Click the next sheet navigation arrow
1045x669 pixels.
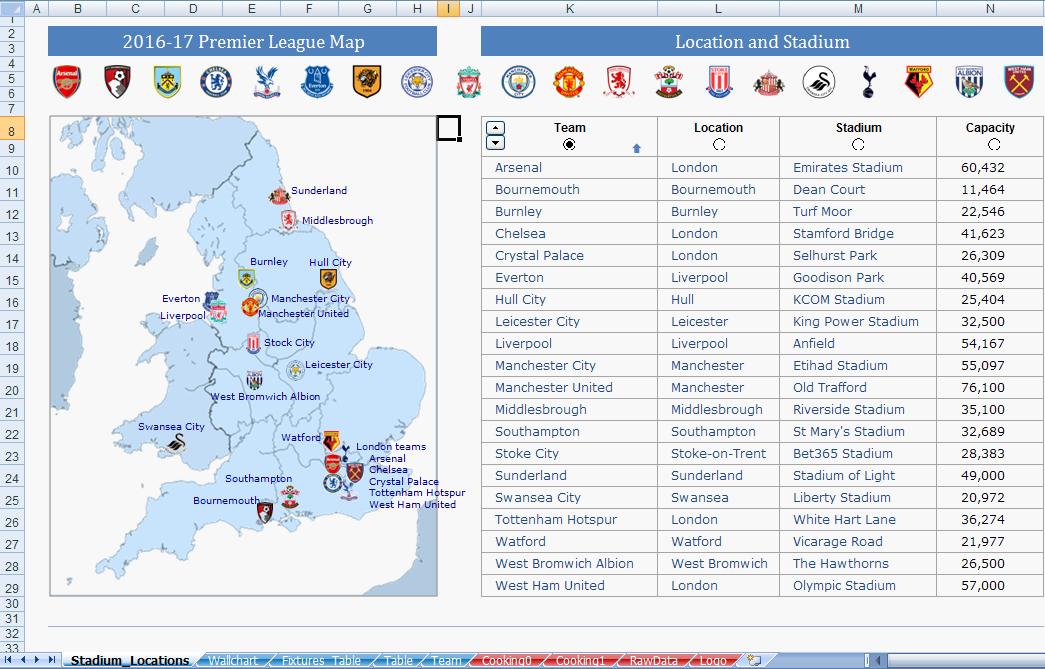coord(37,660)
